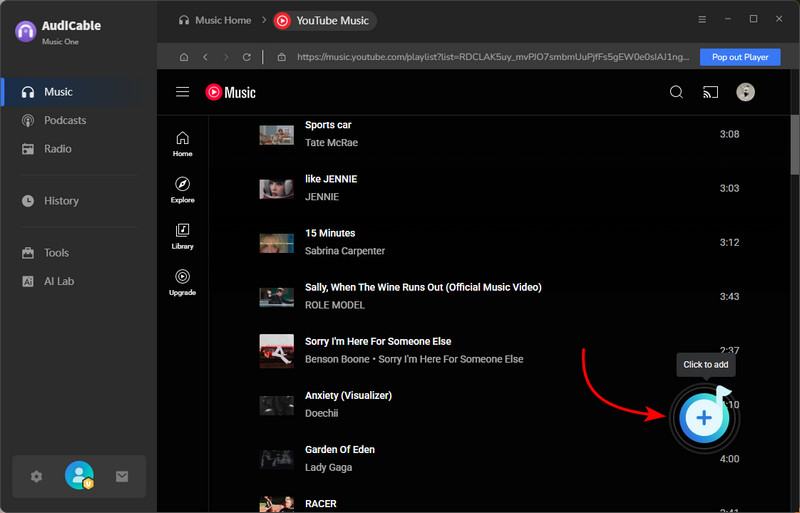Open the YouTube Music profile avatar
The image size is (800, 513).
click(x=745, y=92)
